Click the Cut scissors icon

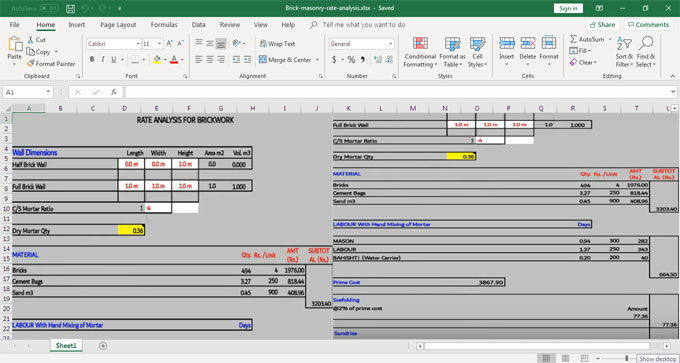[x=30, y=40]
